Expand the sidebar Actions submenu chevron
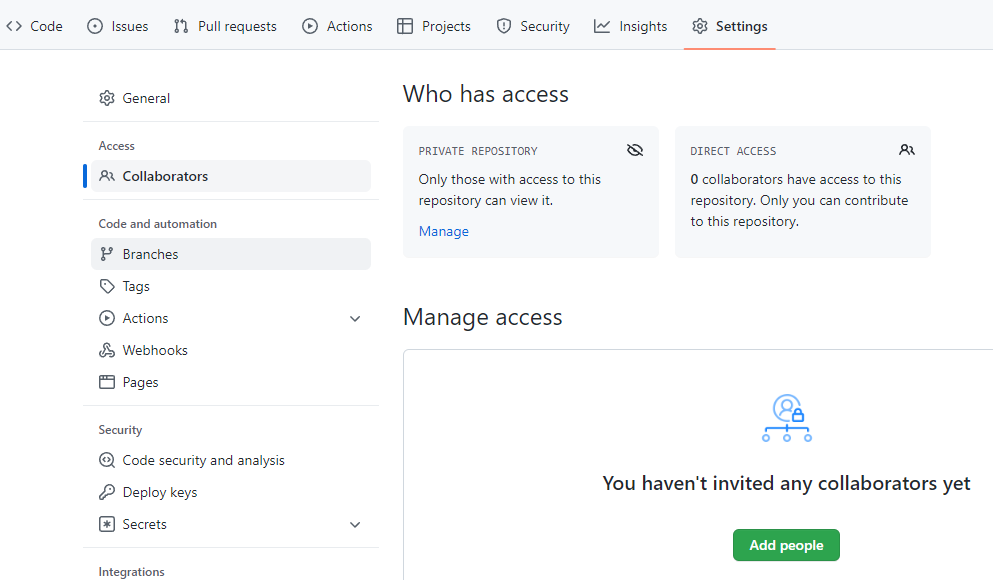 point(355,318)
